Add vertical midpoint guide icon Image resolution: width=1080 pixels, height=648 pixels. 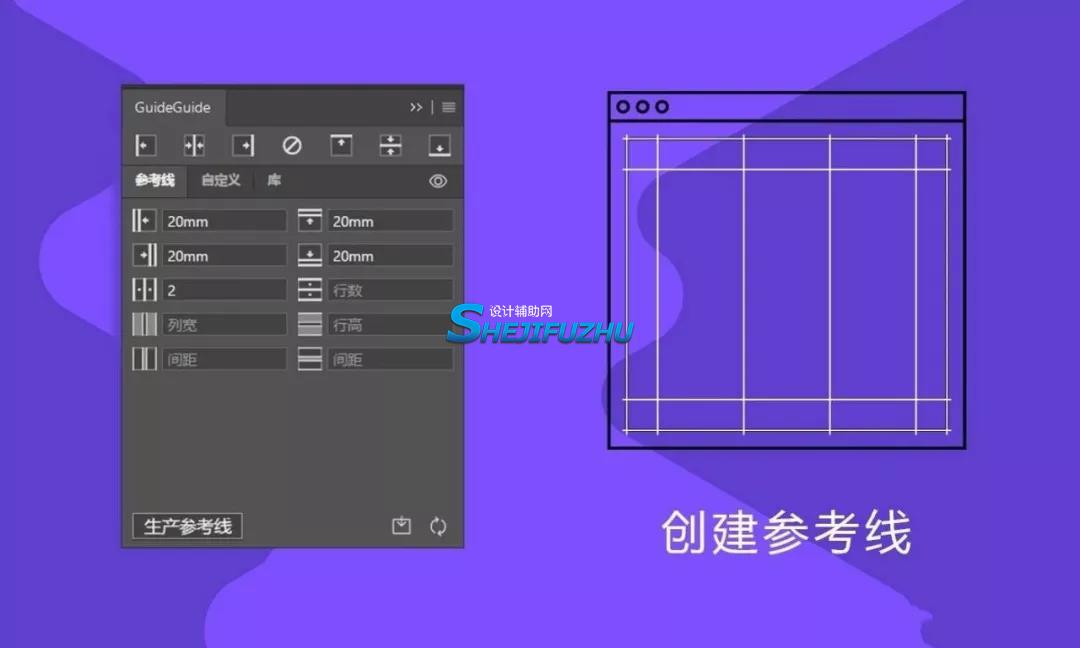coord(194,145)
